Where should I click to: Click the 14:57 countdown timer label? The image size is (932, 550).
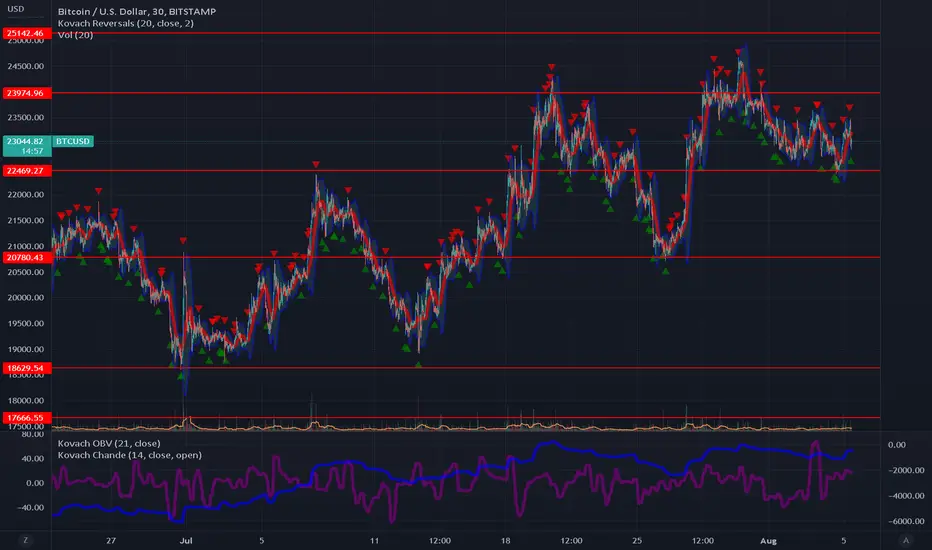(x=33, y=151)
